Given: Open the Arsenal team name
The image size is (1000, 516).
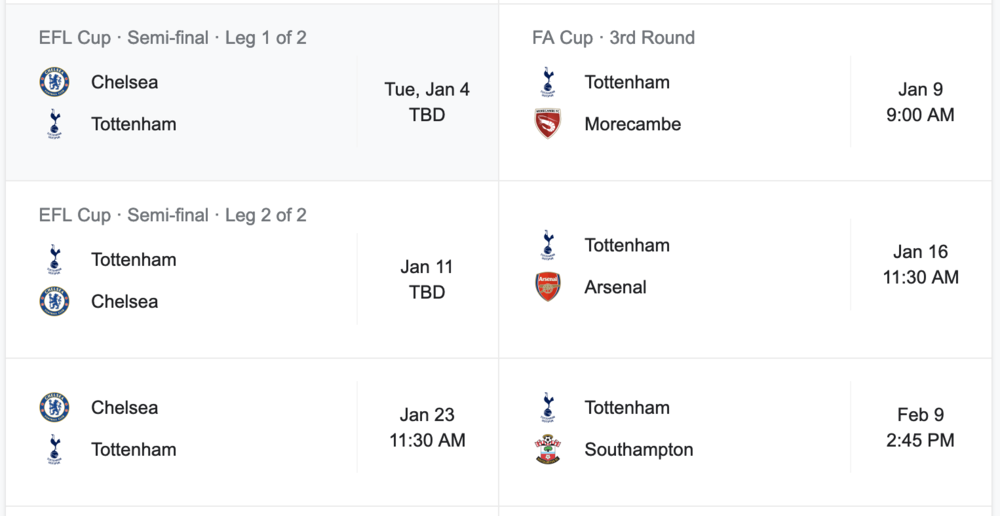Looking at the screenshot, I should (x=615, y=287).
